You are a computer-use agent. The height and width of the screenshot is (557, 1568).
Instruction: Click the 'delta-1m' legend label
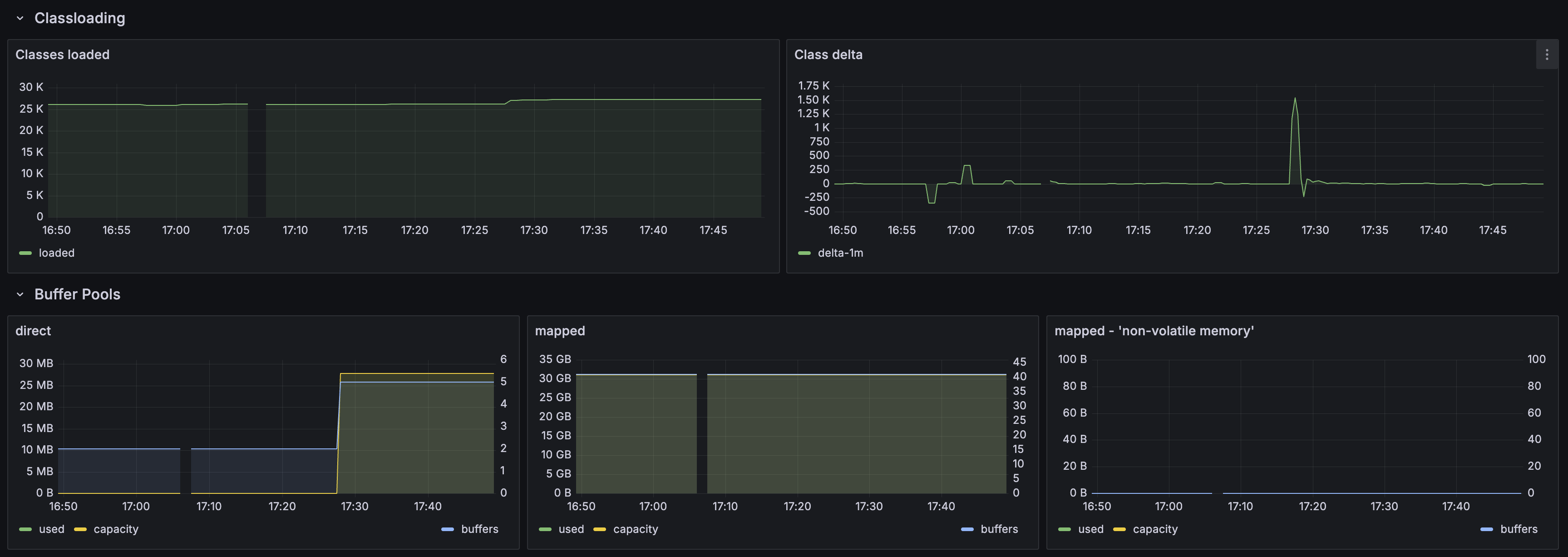(841, 252)
